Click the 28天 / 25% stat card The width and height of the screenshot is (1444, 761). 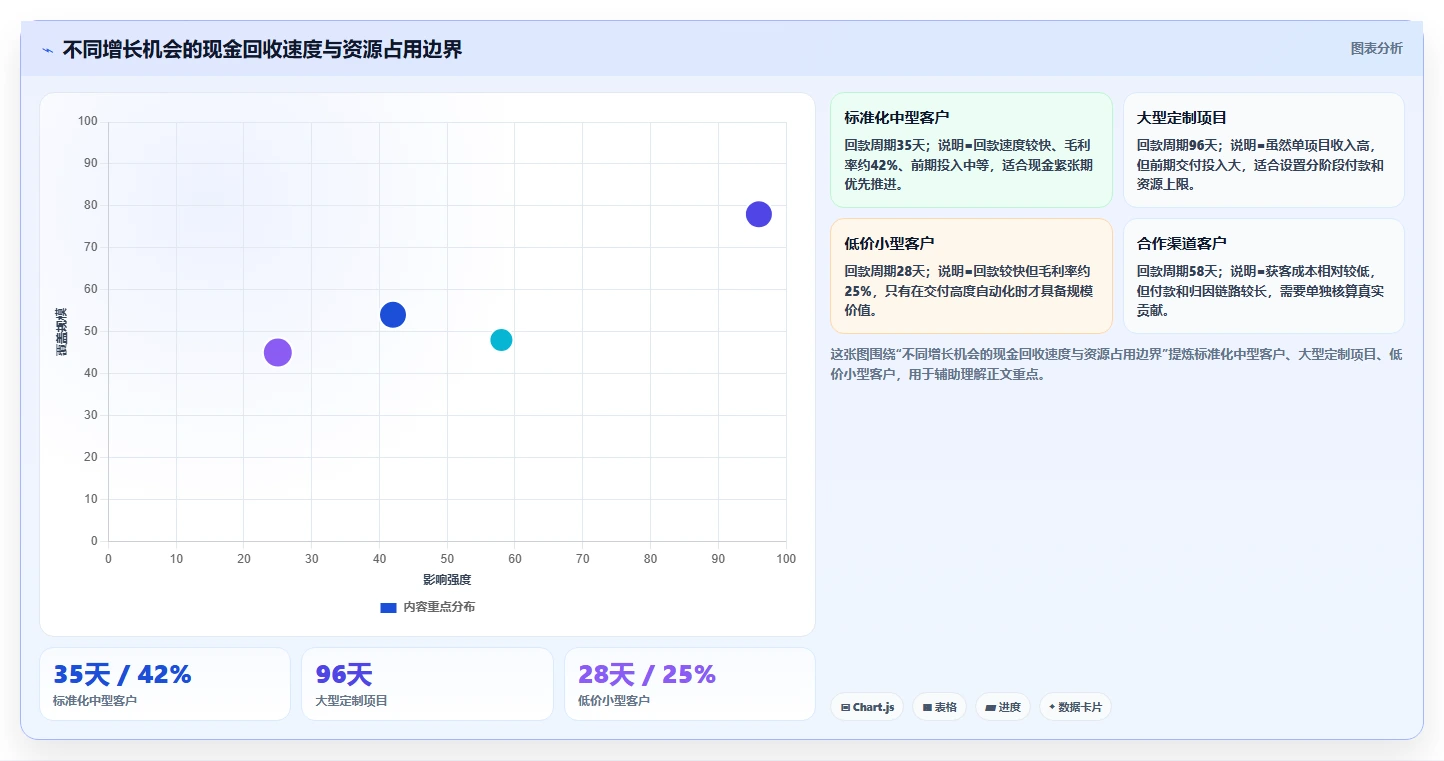(x=689, y=684)
